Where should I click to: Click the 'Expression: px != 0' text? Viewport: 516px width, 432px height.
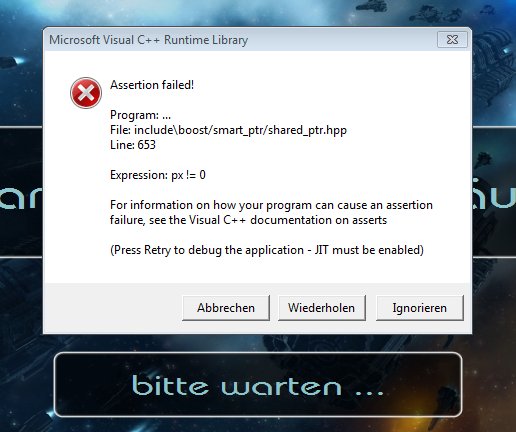coord(158,175)
